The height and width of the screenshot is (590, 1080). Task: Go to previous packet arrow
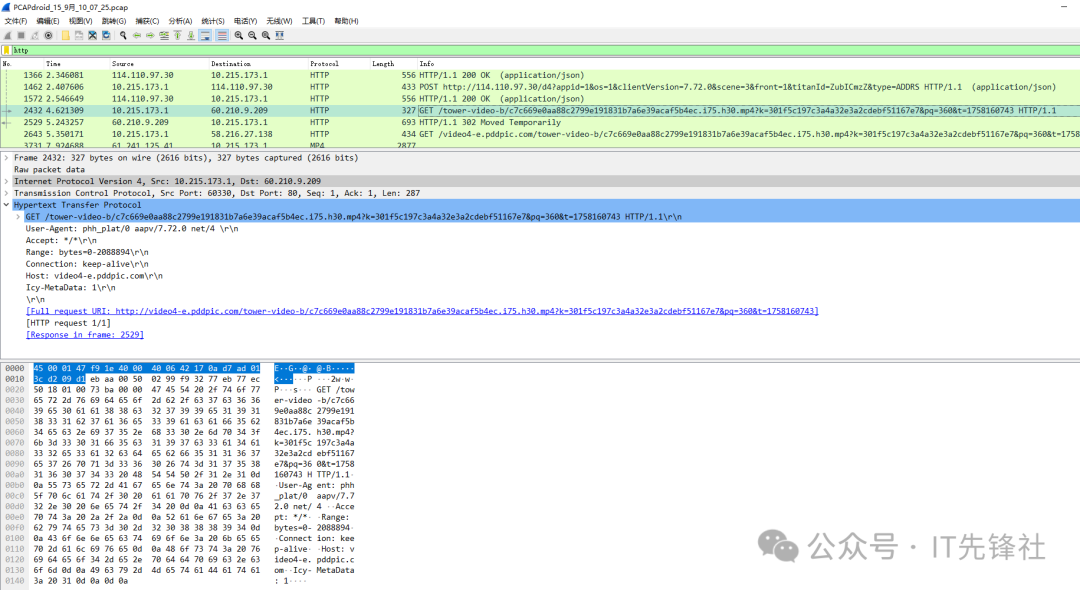tap(136, 35)
